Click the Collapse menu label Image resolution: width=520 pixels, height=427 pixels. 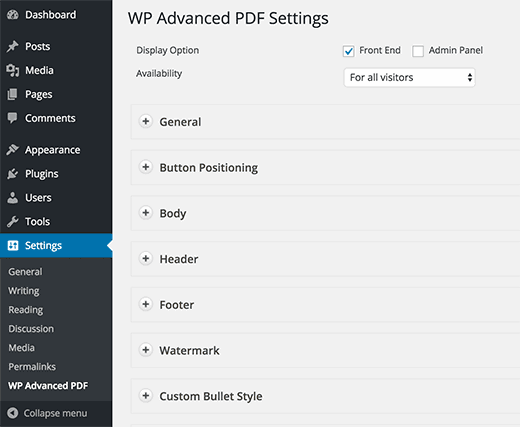[55, 413]
